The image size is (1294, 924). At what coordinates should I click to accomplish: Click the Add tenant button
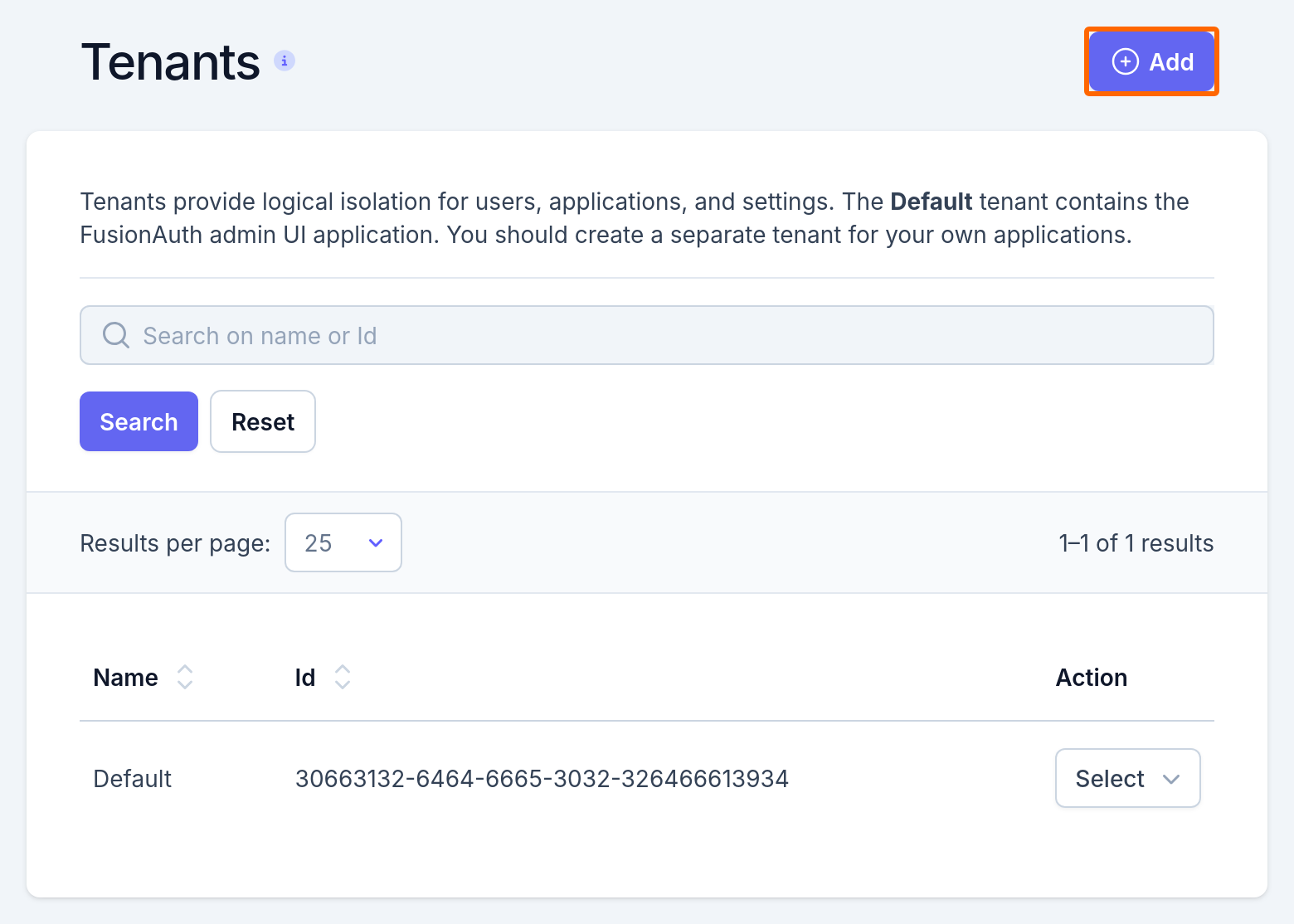click(x=1151, y=61)
